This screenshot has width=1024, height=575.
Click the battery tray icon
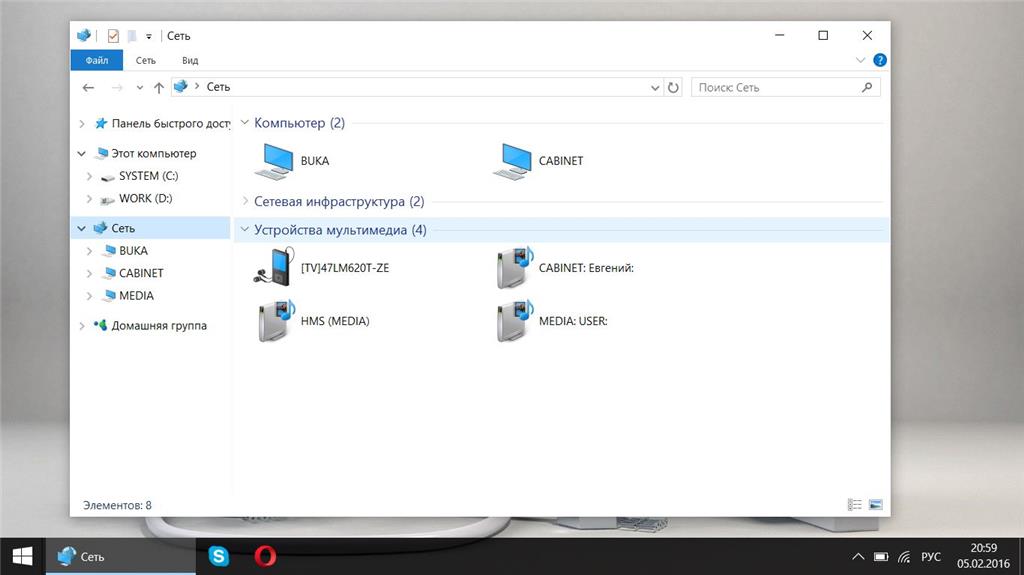pos(881,557)
